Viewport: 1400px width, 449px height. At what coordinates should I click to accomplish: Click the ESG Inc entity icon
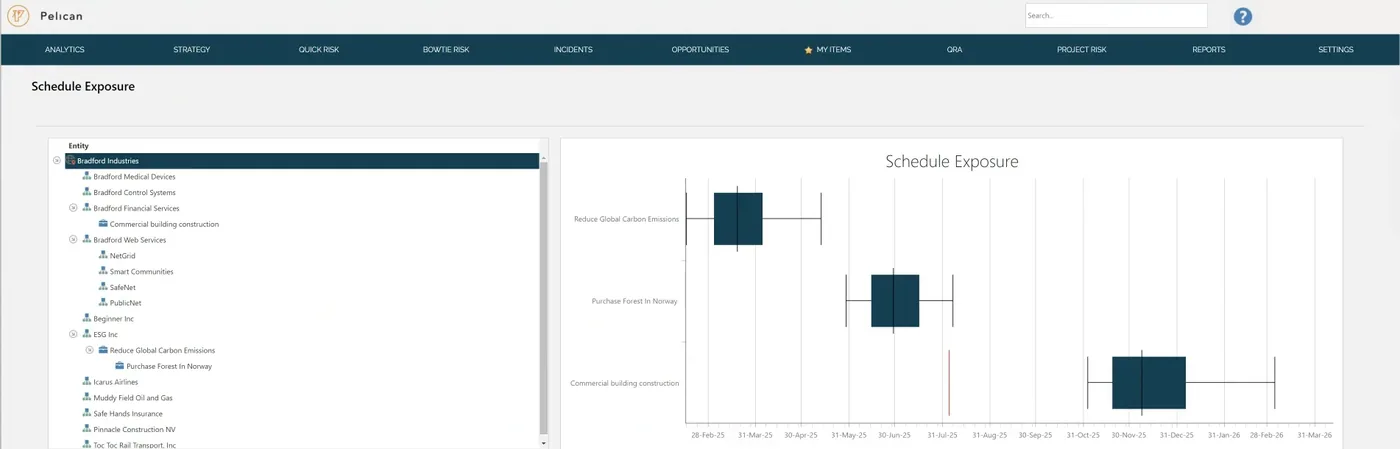tap(87, 334)
